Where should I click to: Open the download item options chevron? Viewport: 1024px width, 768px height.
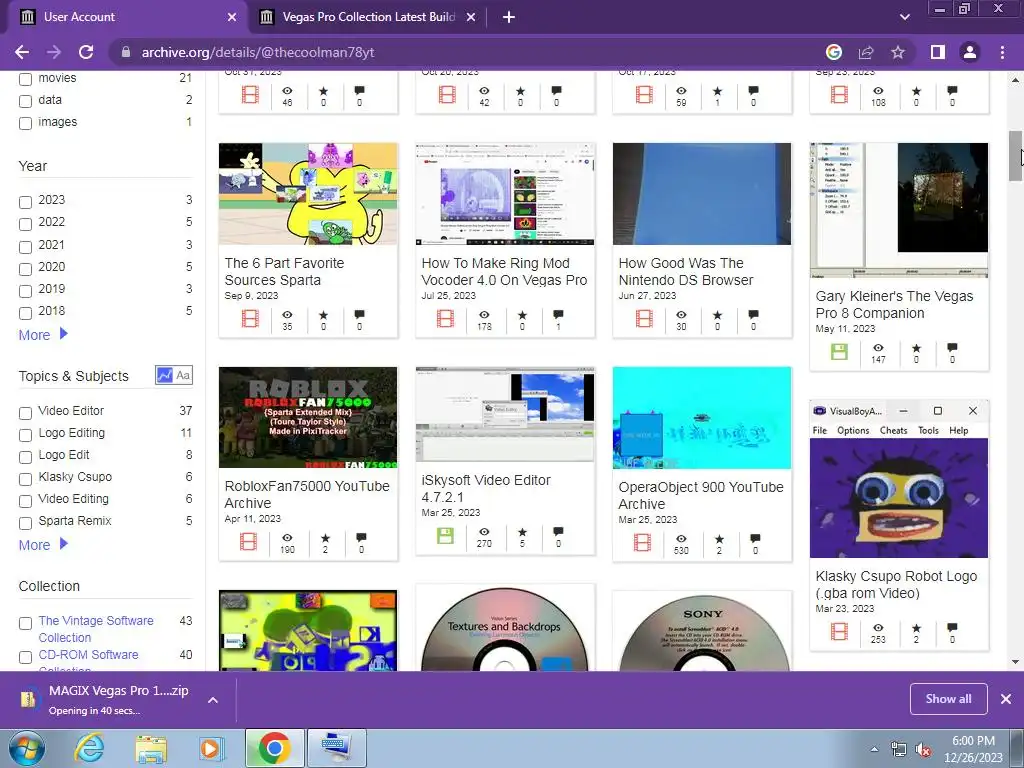coord(213,699)
